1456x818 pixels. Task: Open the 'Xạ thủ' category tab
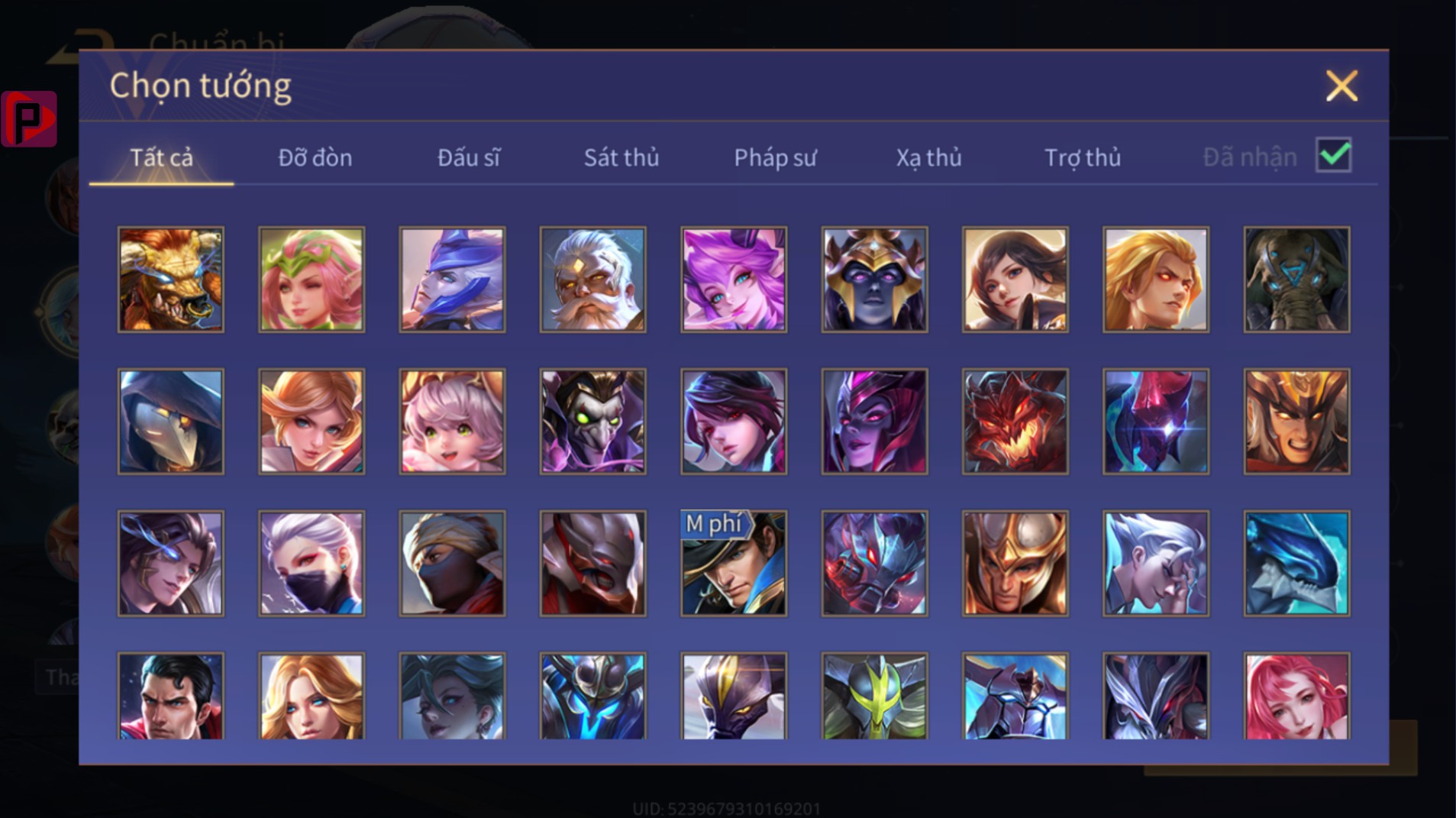coord(928,157)
